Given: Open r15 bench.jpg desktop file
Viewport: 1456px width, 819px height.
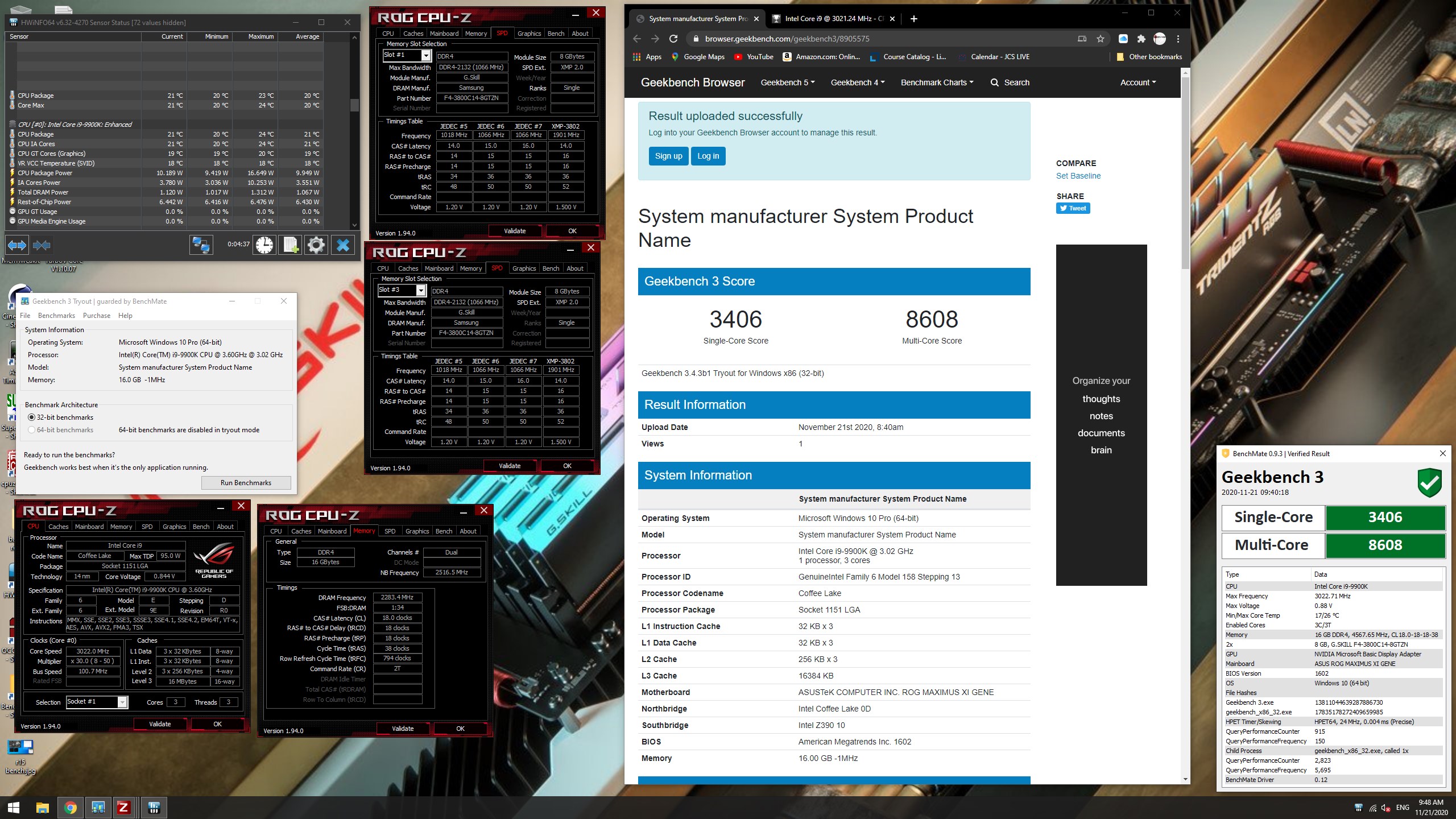Looking at the screenshot, I should tap(20, 757).
